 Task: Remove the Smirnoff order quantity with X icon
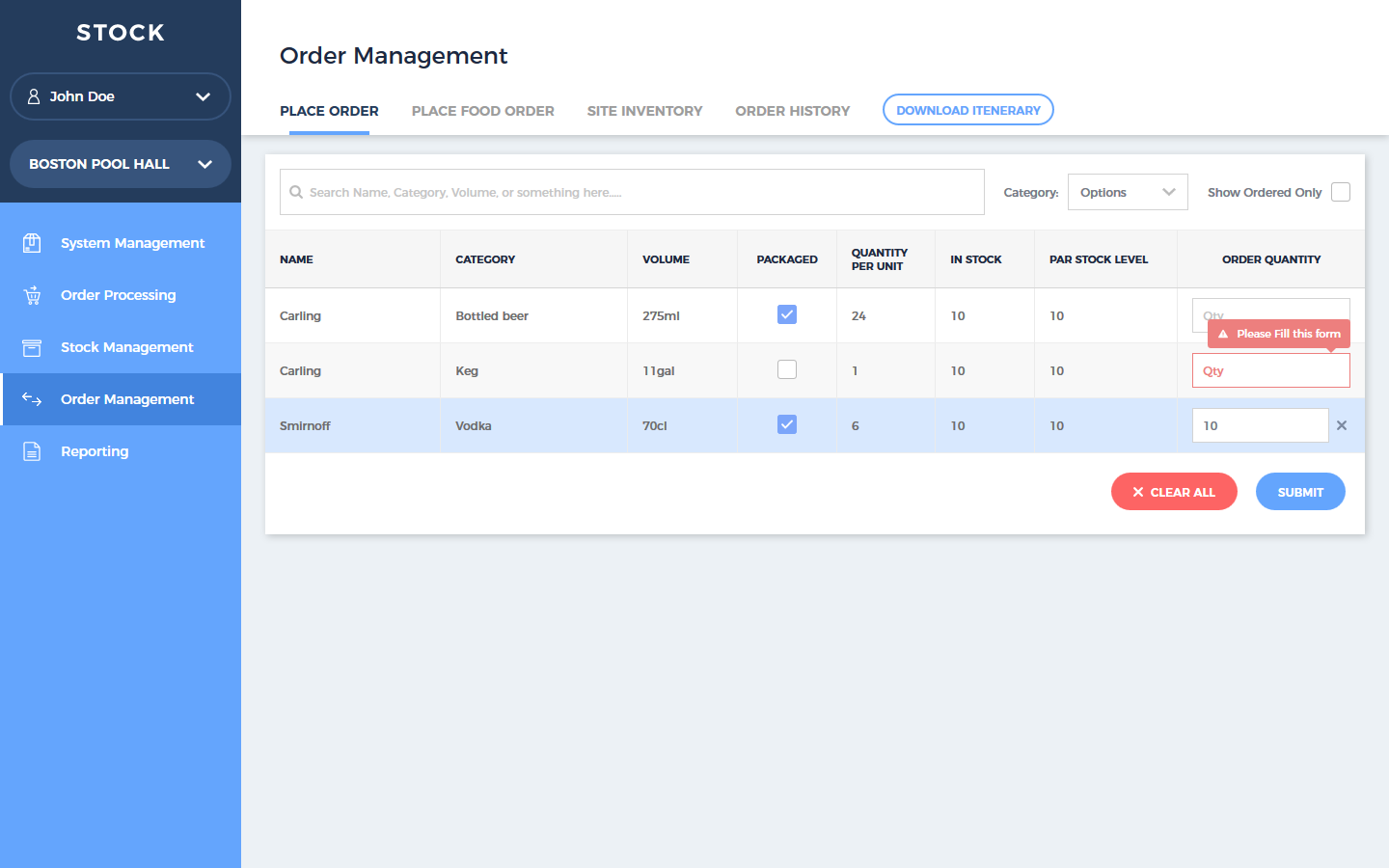point(1341,425)
